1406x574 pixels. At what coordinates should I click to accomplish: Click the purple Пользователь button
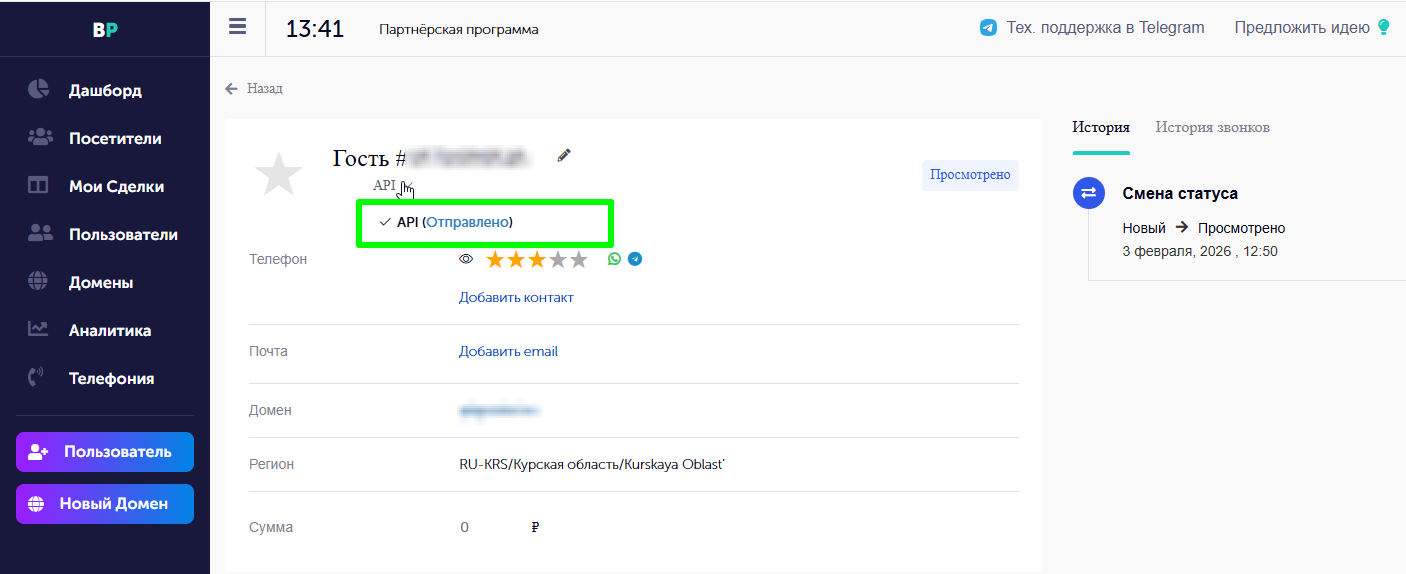[105, 452]
